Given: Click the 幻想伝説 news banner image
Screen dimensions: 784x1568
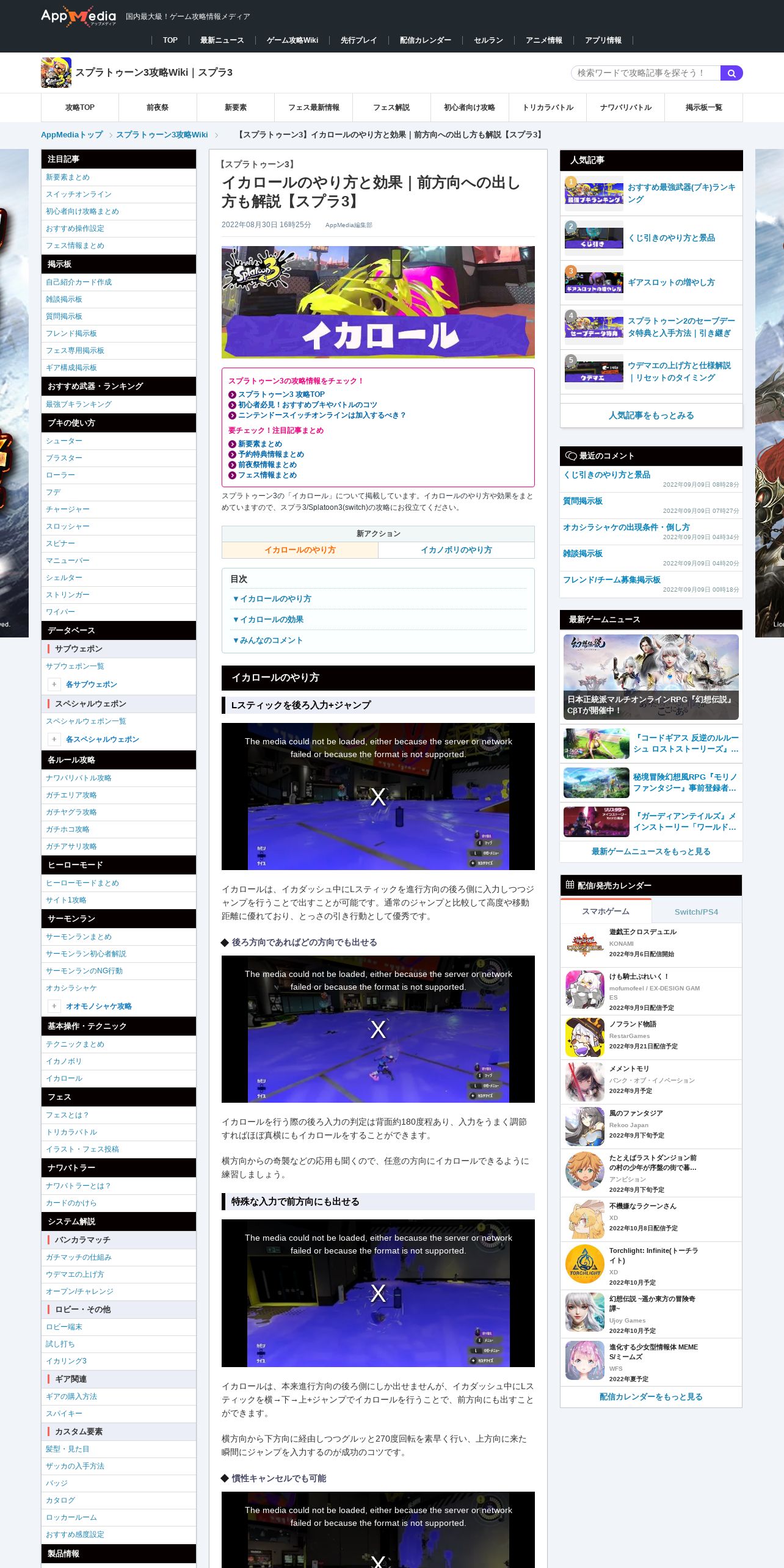Looking at the screenshot, I should coord(651,677).
